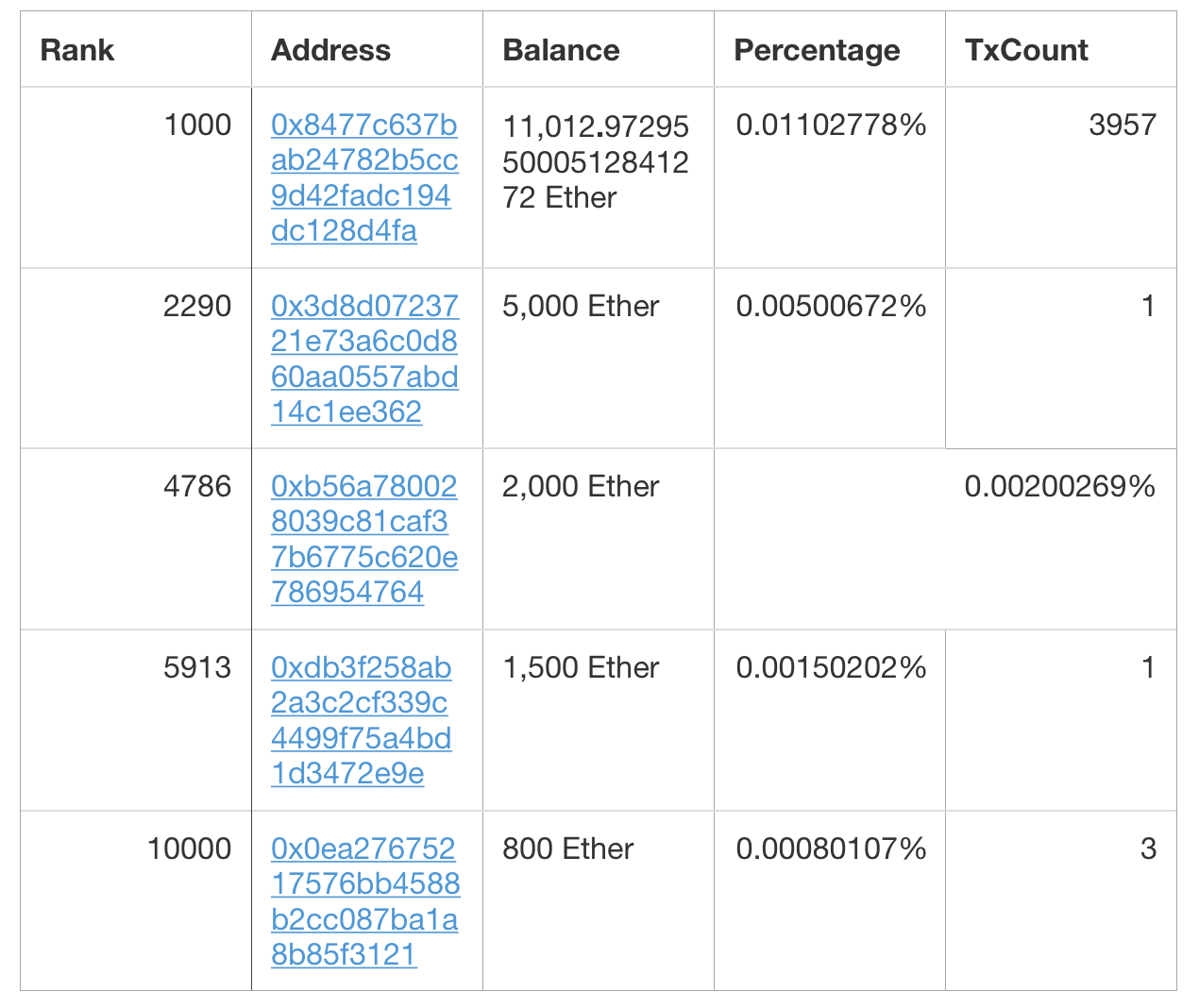Select the rank 1000 cell
Image resolution: width=1199 pixels, height=1008 pixels.
tap(136, 177)
